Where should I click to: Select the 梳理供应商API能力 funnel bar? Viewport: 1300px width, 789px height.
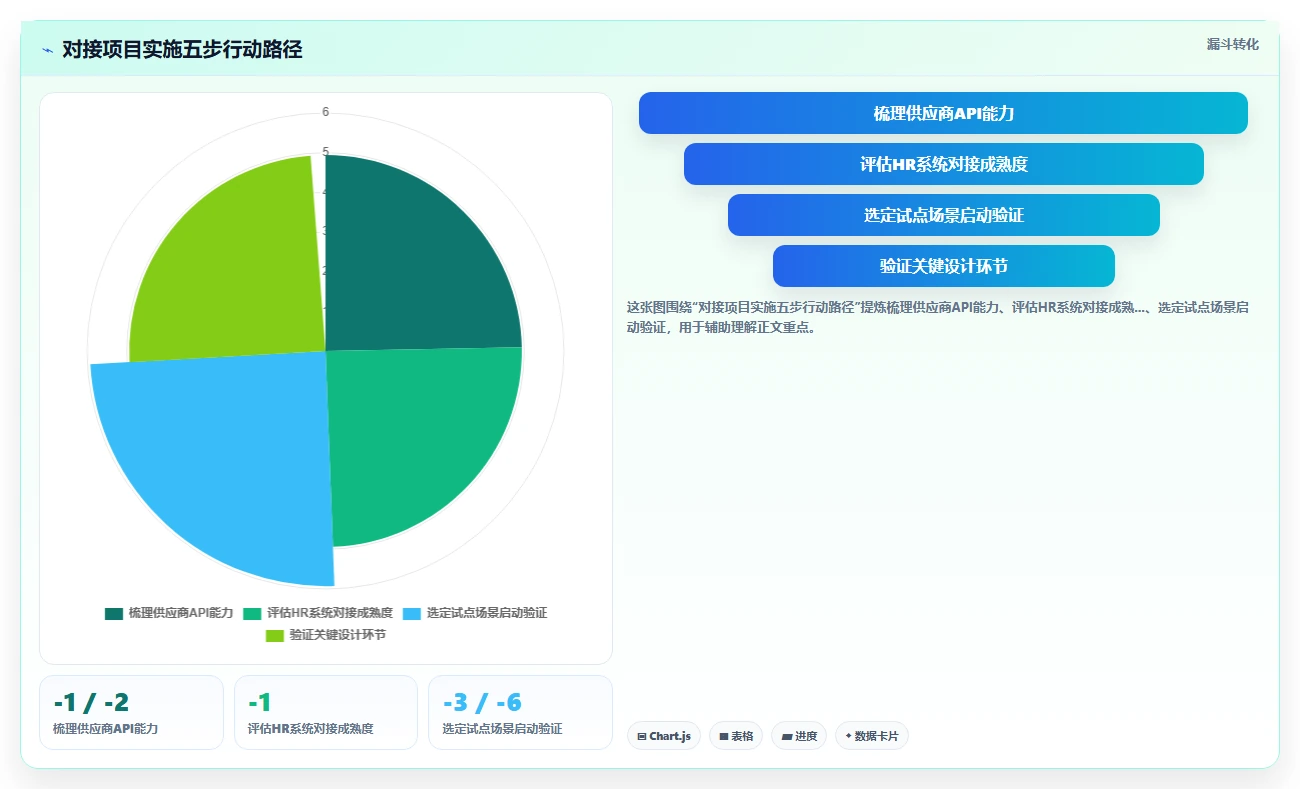[943, 113]
